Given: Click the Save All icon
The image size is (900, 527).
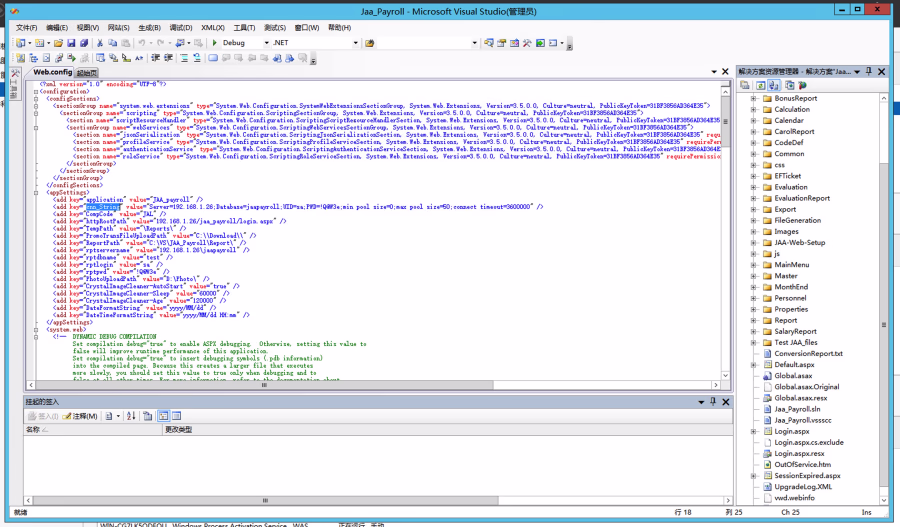Looking at the screenshot, I should pyautogui.click(x=82, y=43).
